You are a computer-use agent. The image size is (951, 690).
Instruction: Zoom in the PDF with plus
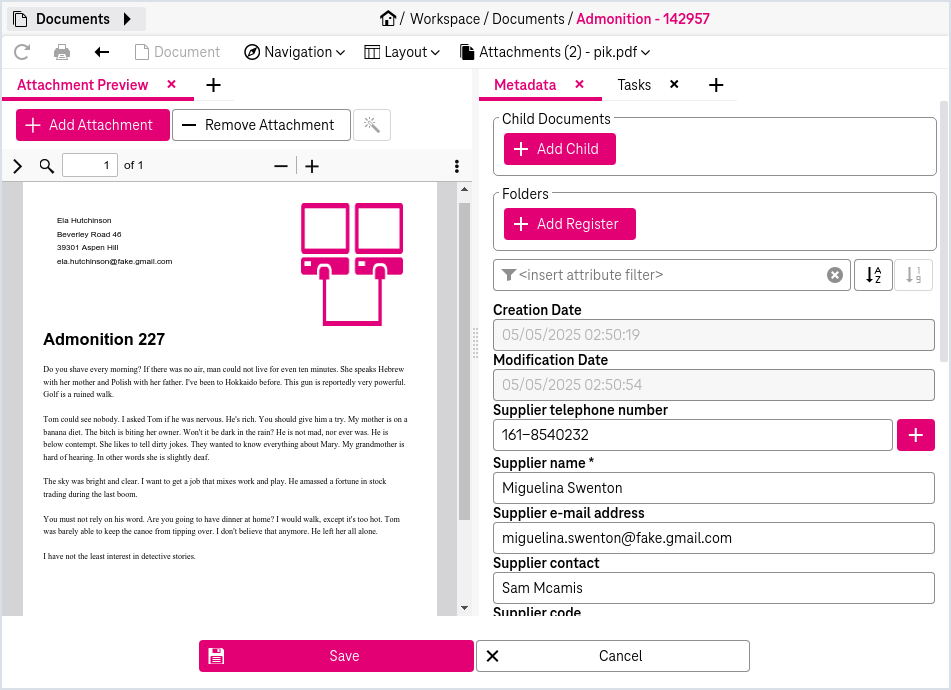click(x=312, y=166)
